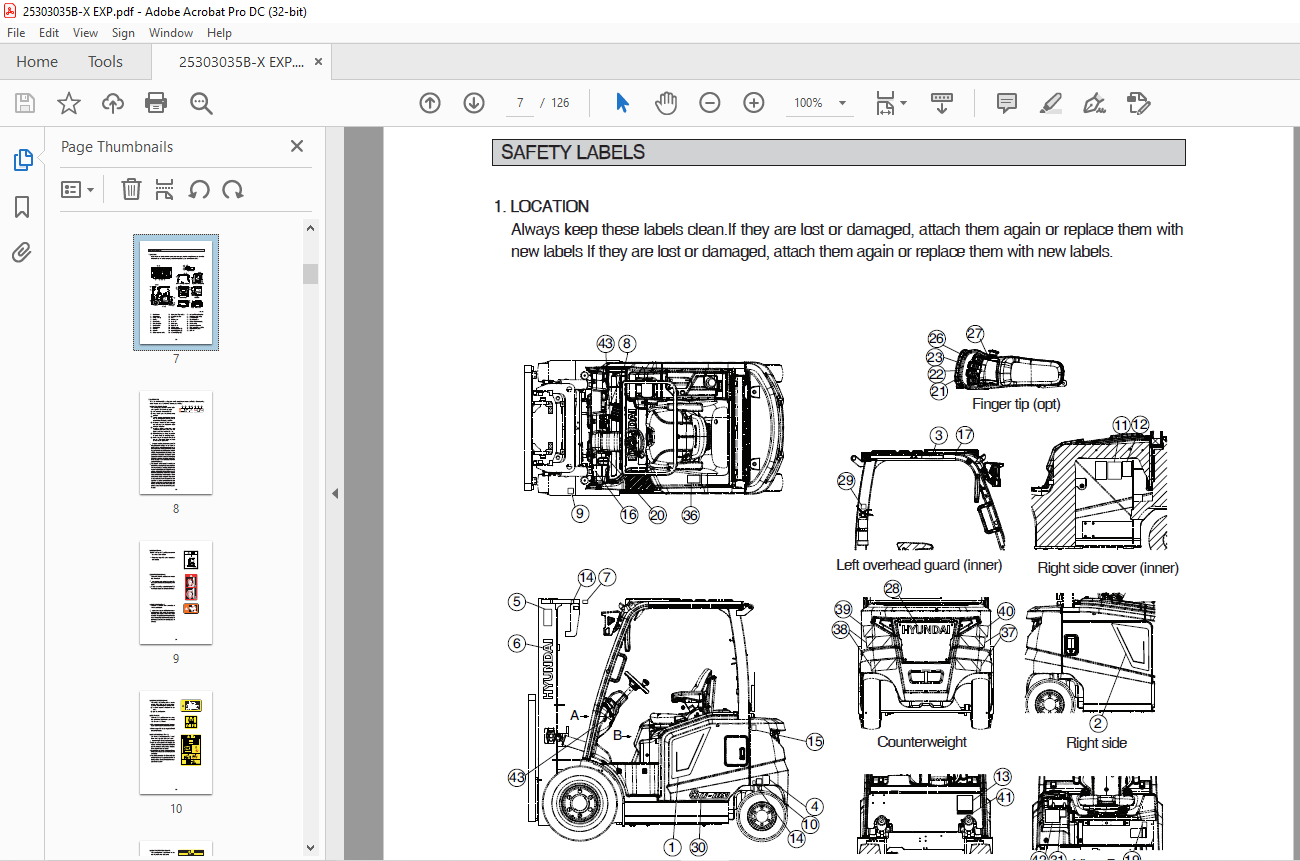Print the document
This screenshot has height=861, width=1300.
point(156,103)
